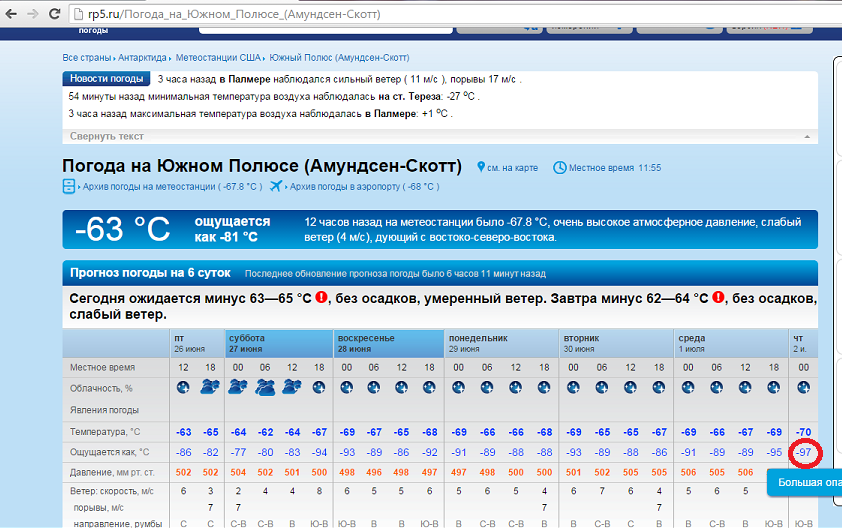
Task: Click the weather station archive icon
Action: coord(69,186)
